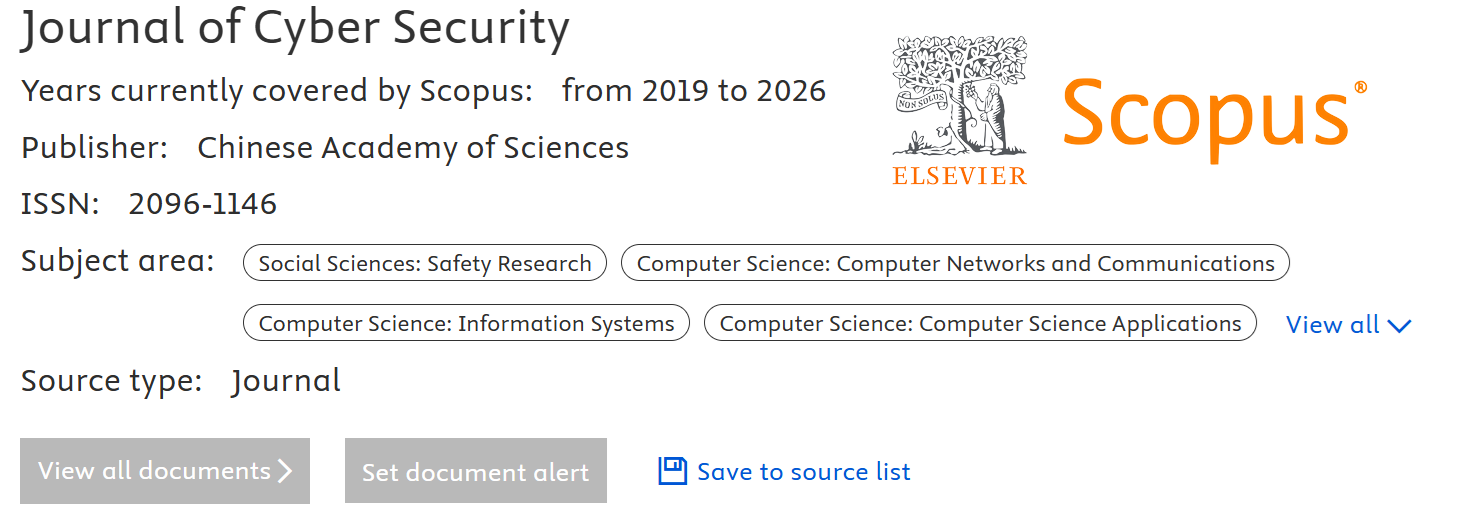Viewport: 1463px width, 523px height.
Task: Expand subject areas with View all
Action: point(1332,325)
